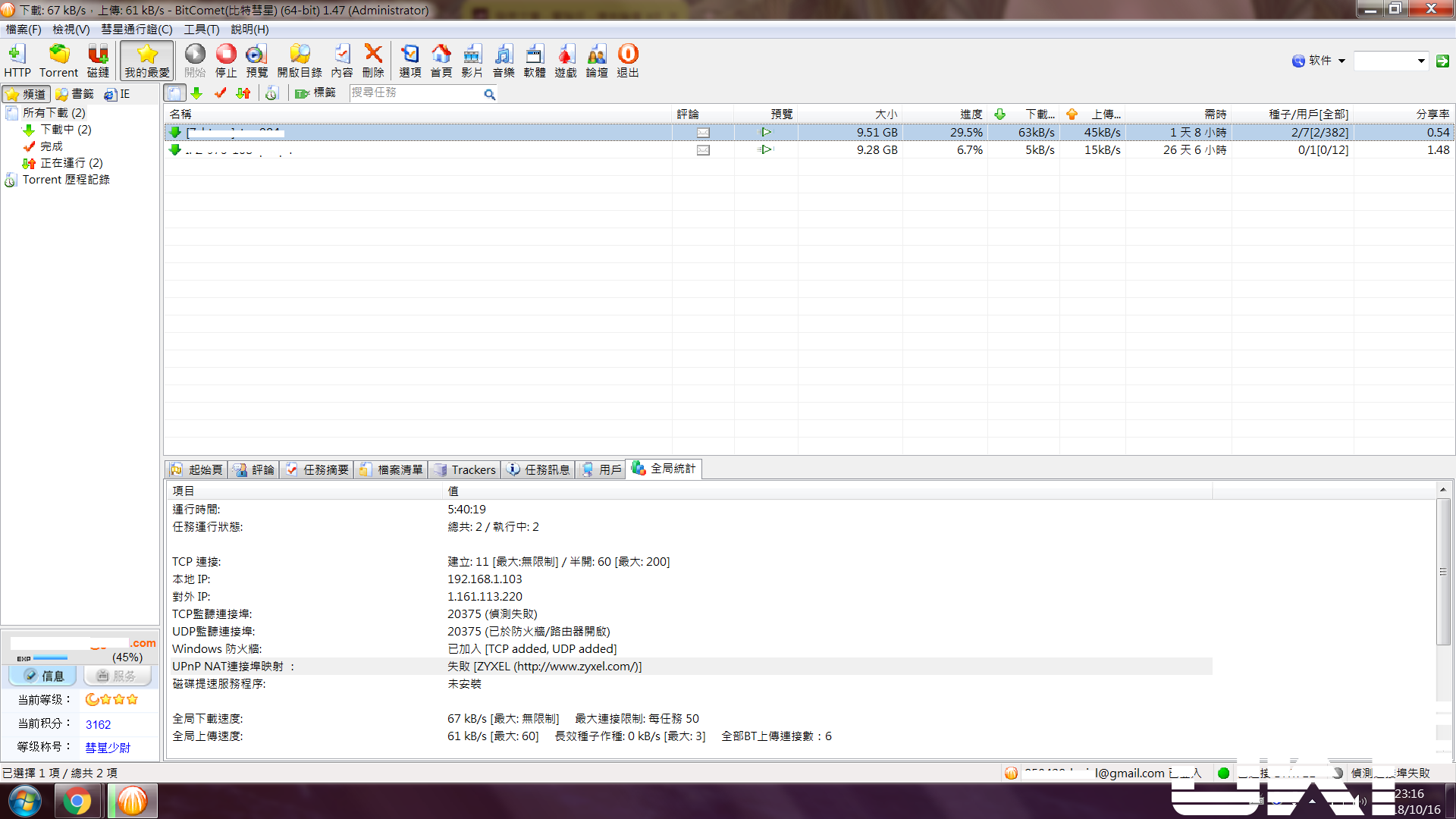Expand the 软件 search category dropdown
This screenshot has height=819, width=1456.
[x=1341, y=61]
